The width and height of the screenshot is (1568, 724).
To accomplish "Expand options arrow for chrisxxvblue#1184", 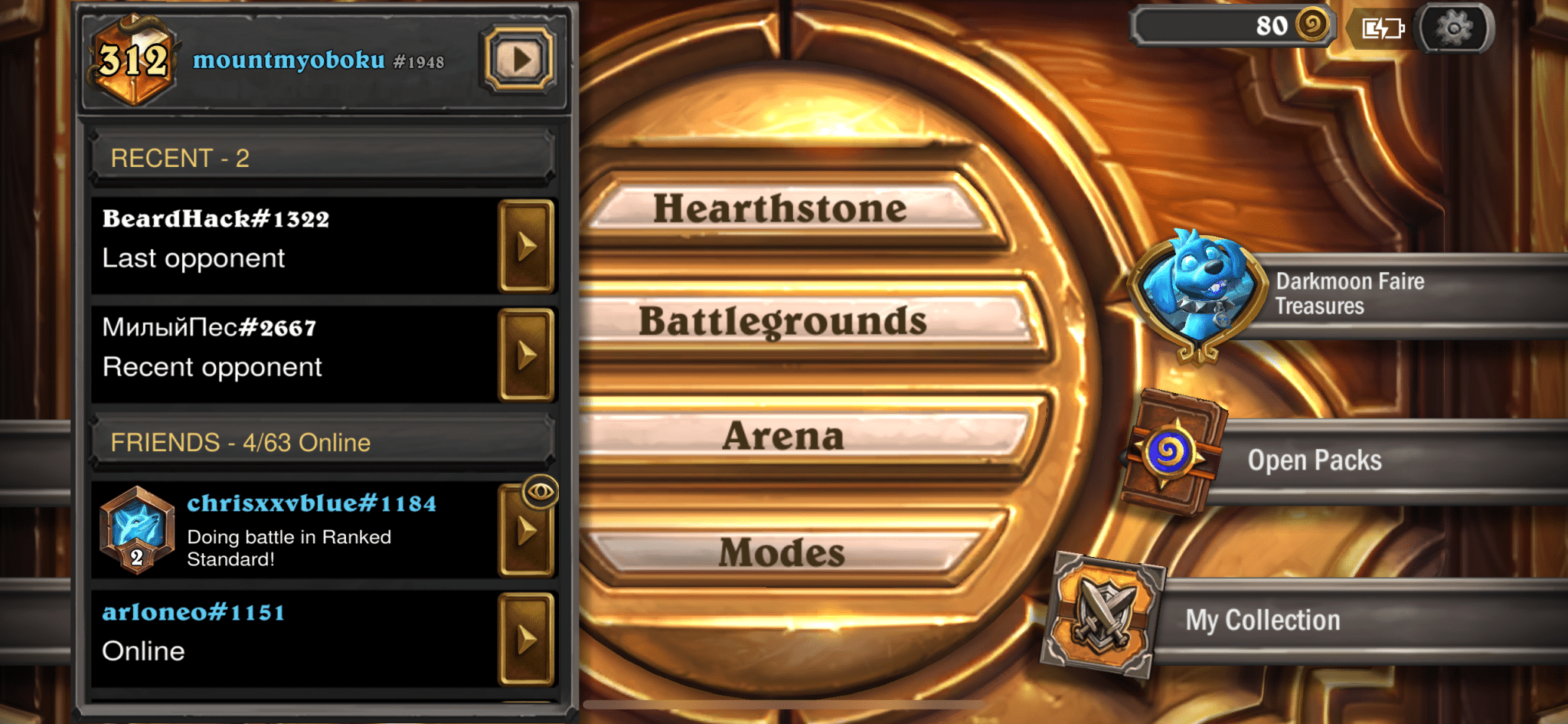I will coord(526,530).
